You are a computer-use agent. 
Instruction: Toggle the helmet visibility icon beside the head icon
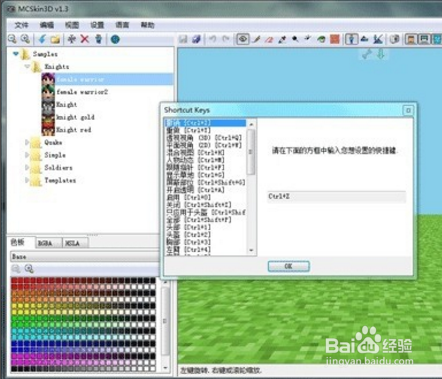424,39
